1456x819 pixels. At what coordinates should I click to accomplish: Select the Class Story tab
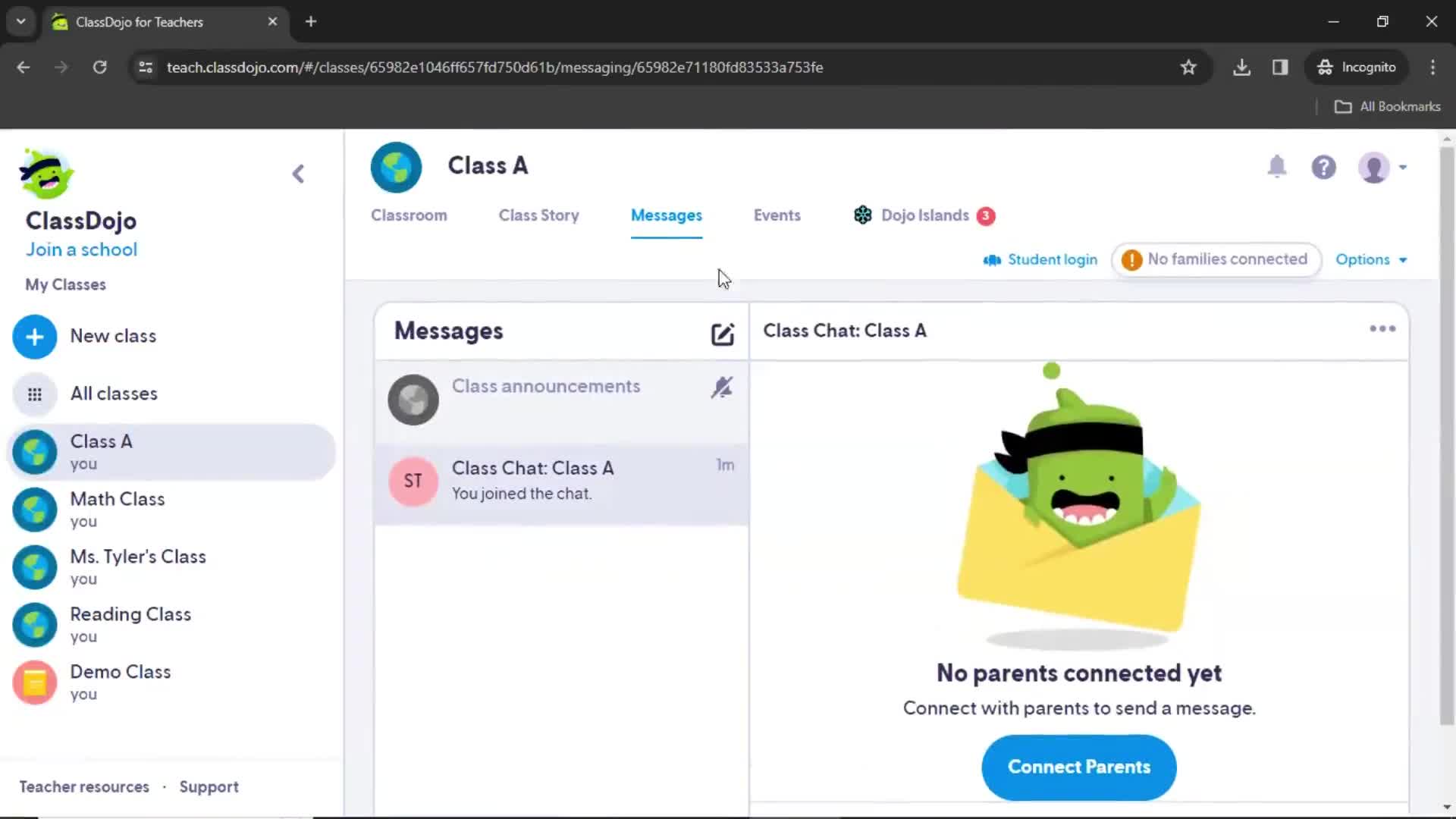pyautogui.click(x=538, y=215)
